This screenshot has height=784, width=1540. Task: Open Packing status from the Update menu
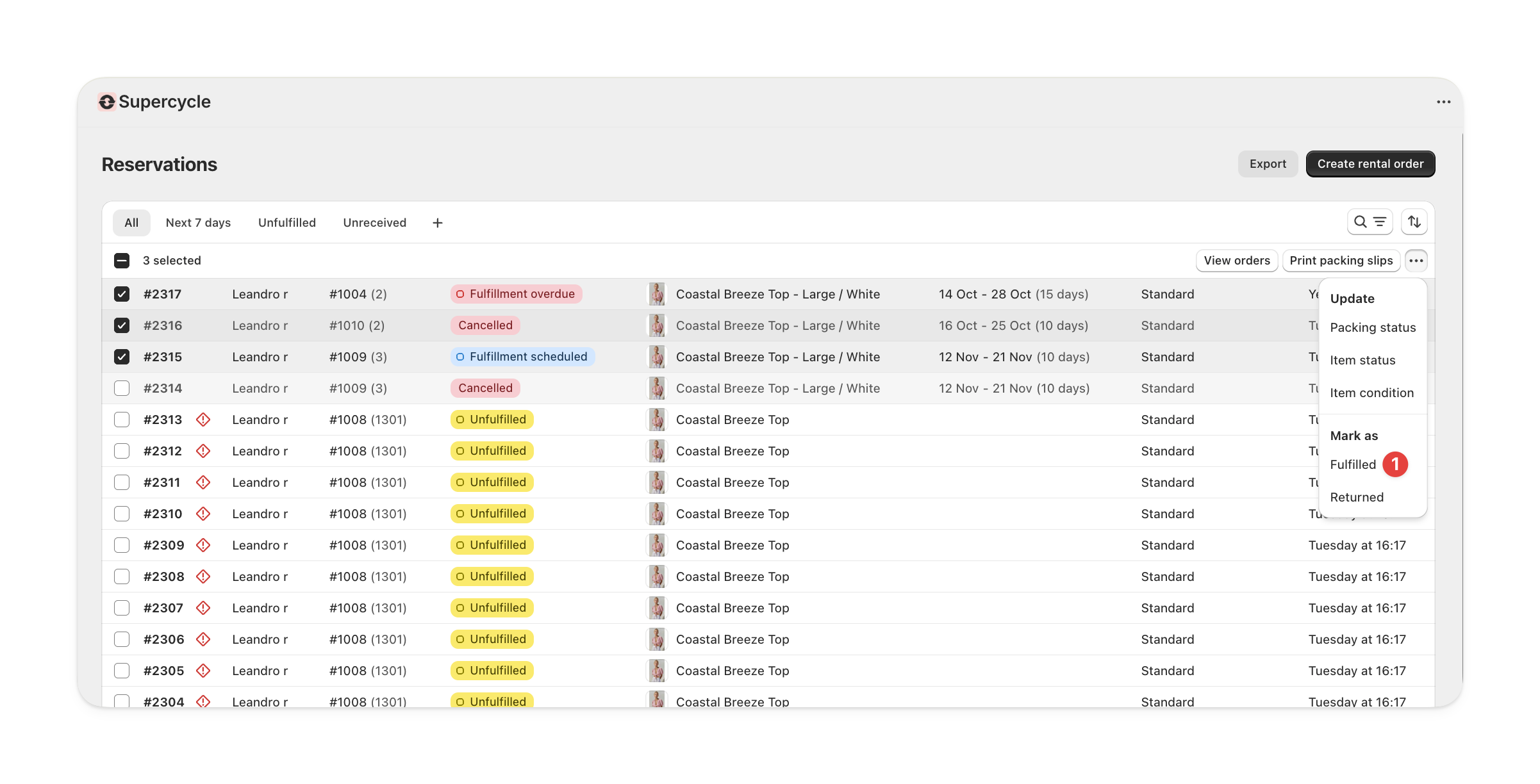pos(1373,327)
